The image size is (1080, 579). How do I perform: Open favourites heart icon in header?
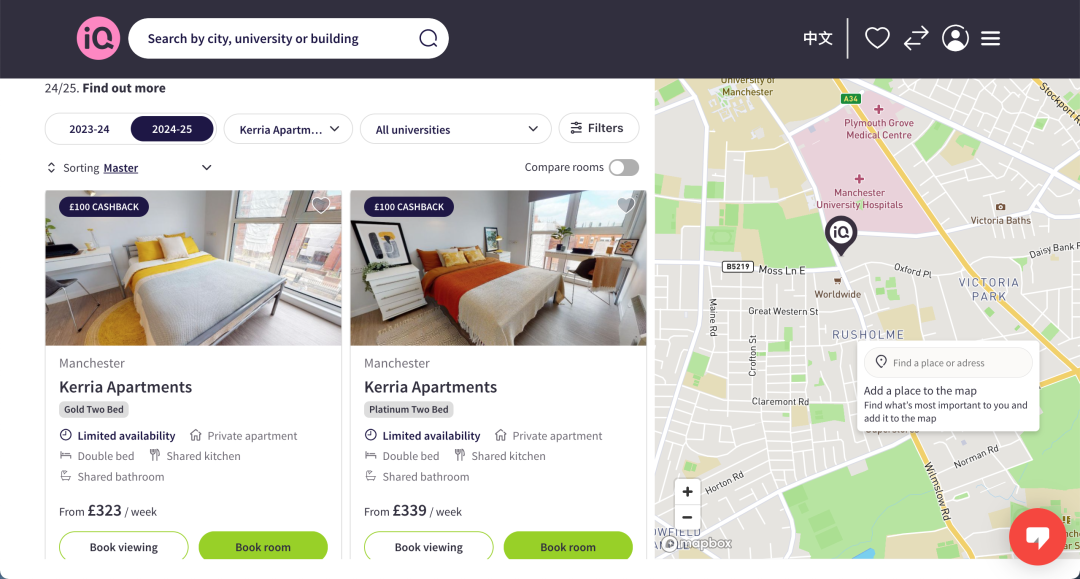coord(877,38)
